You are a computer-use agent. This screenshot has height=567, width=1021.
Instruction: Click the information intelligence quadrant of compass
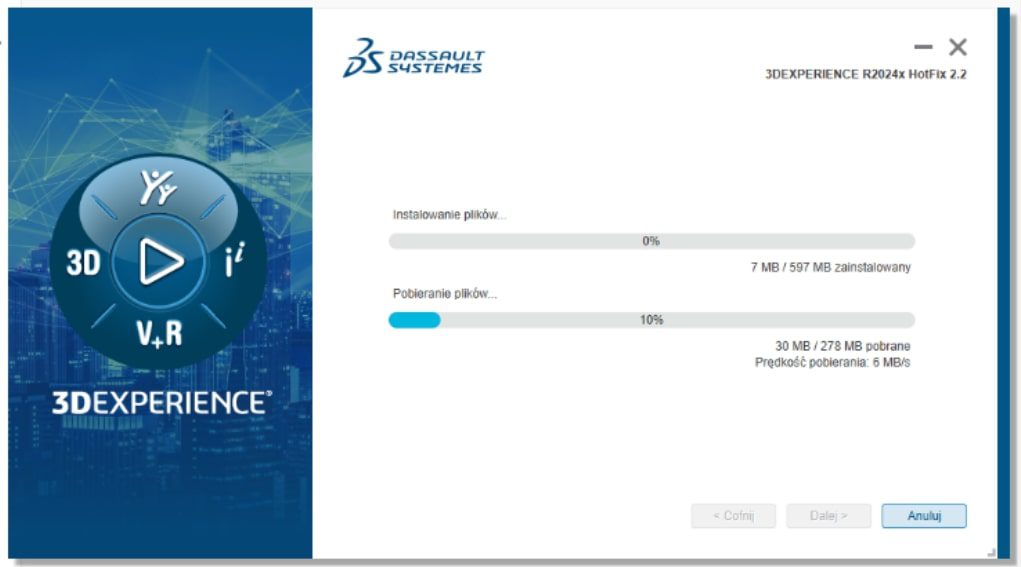click(x=234, y=260)
